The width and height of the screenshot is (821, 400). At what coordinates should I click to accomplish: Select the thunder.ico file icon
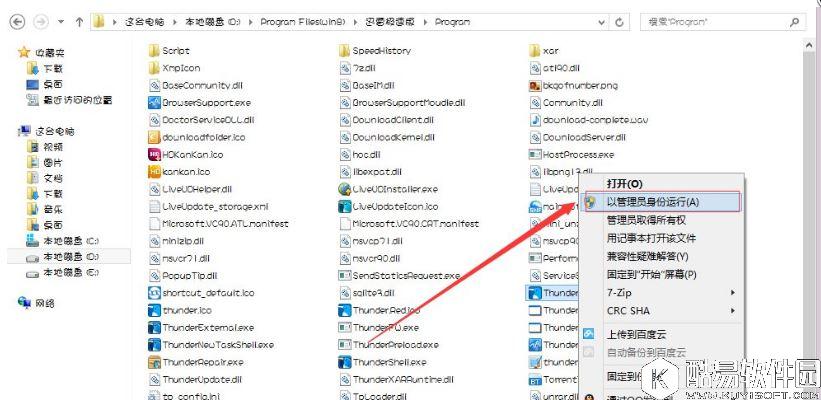[154, 310]
